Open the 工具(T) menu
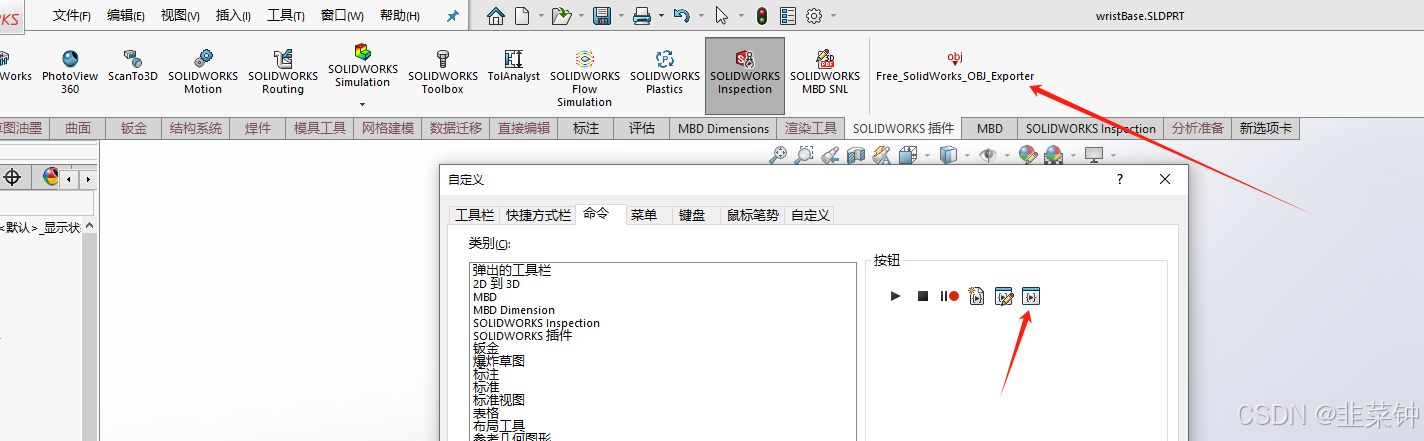 click(x=286, y=16)
